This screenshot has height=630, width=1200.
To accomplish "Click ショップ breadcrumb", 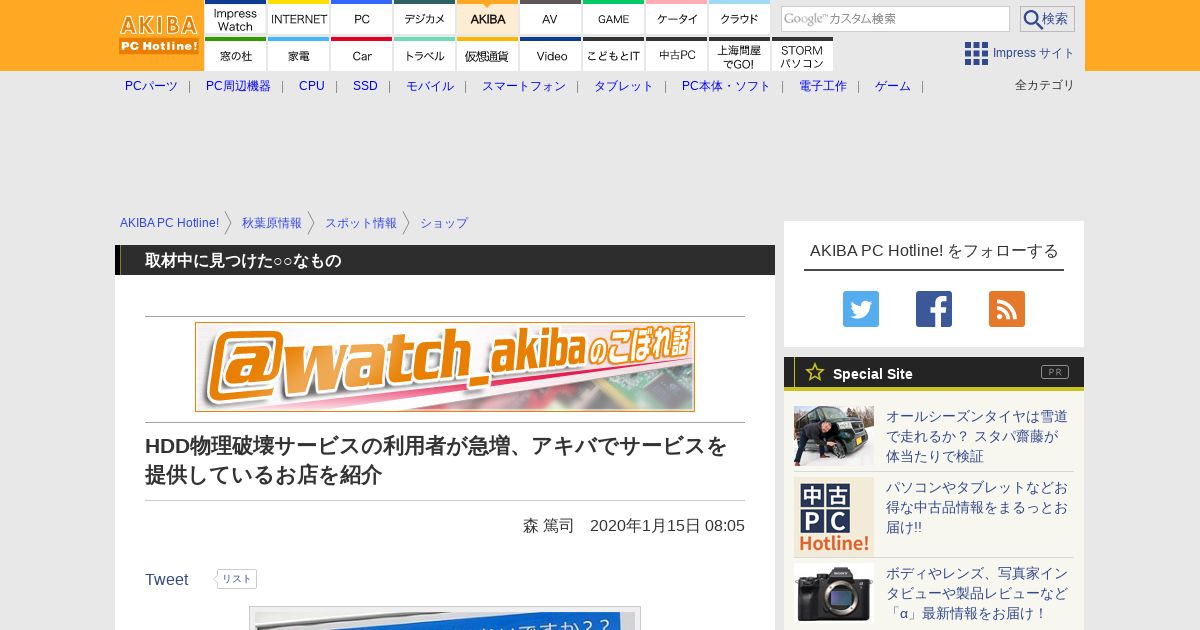I will [x=444, y=223].
